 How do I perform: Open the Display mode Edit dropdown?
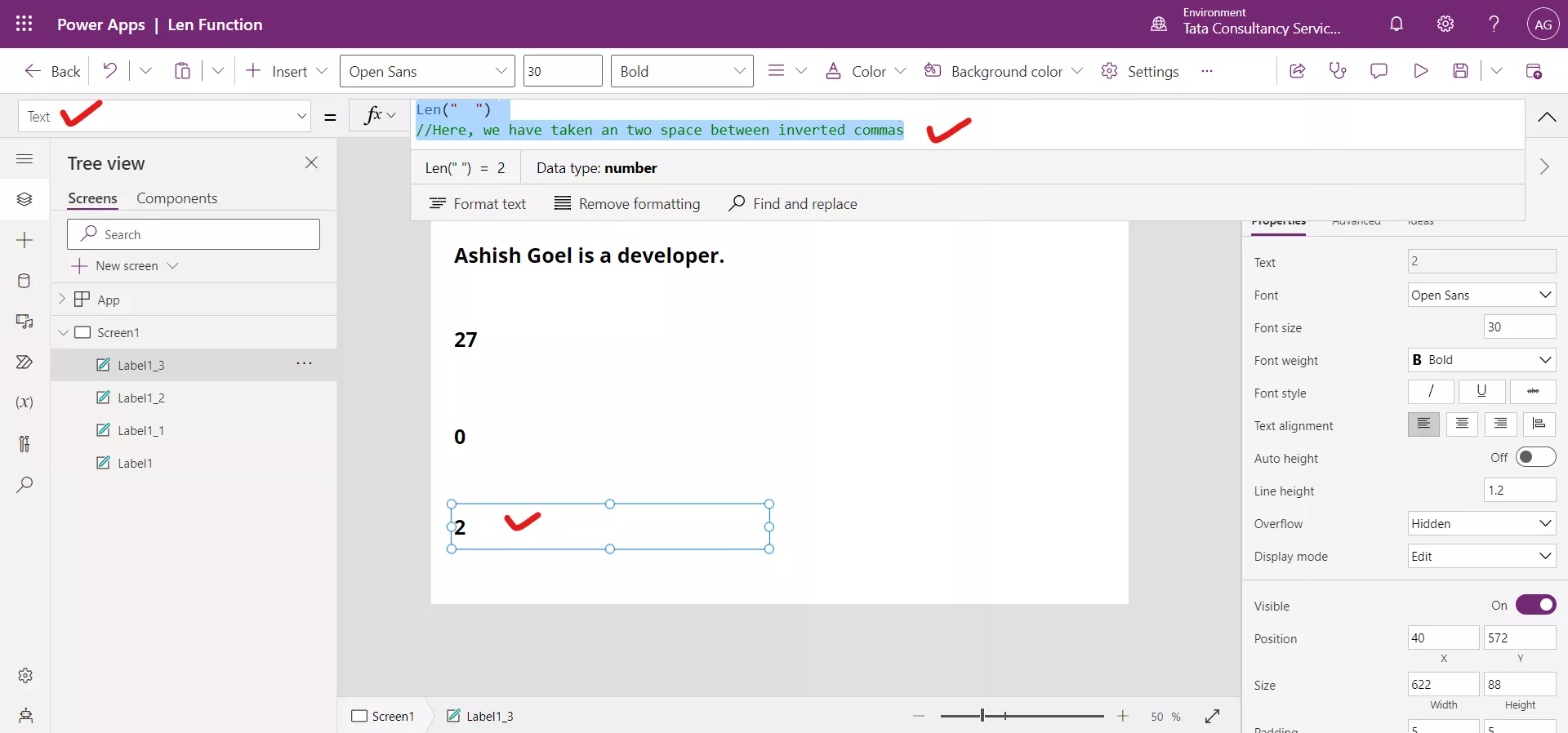pos(1481,556)
